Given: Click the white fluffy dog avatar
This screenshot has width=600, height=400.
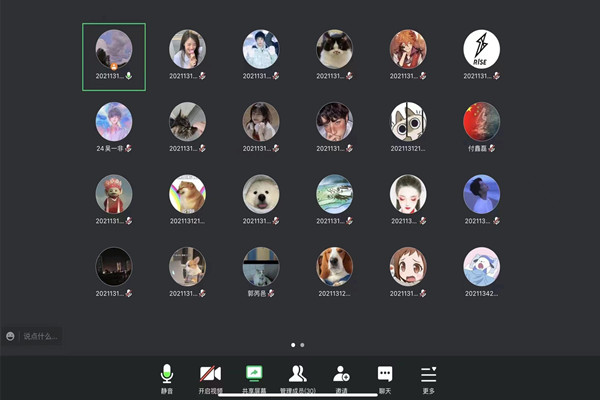Looking at the screenshot, I should [261, 194].
